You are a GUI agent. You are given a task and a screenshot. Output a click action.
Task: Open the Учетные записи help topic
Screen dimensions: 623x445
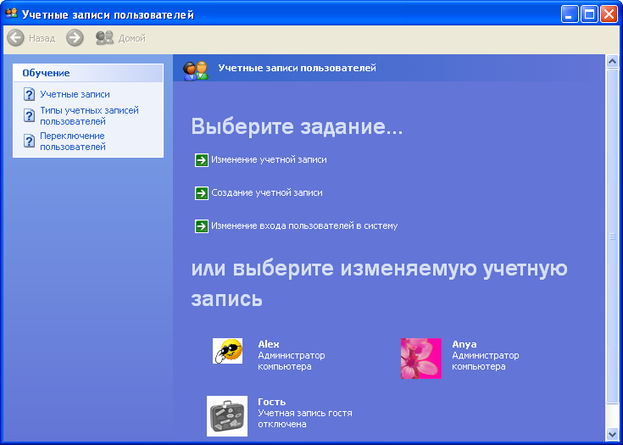pyautogui.click(x=75, y=95)
